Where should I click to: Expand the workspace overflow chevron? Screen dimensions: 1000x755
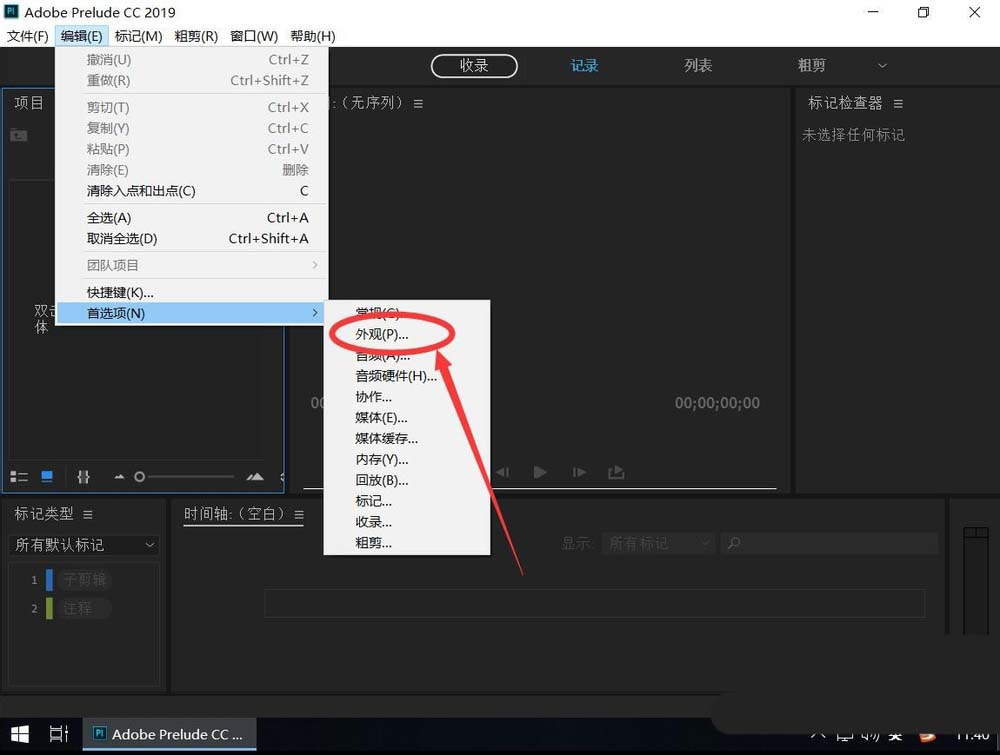point(882,66)
